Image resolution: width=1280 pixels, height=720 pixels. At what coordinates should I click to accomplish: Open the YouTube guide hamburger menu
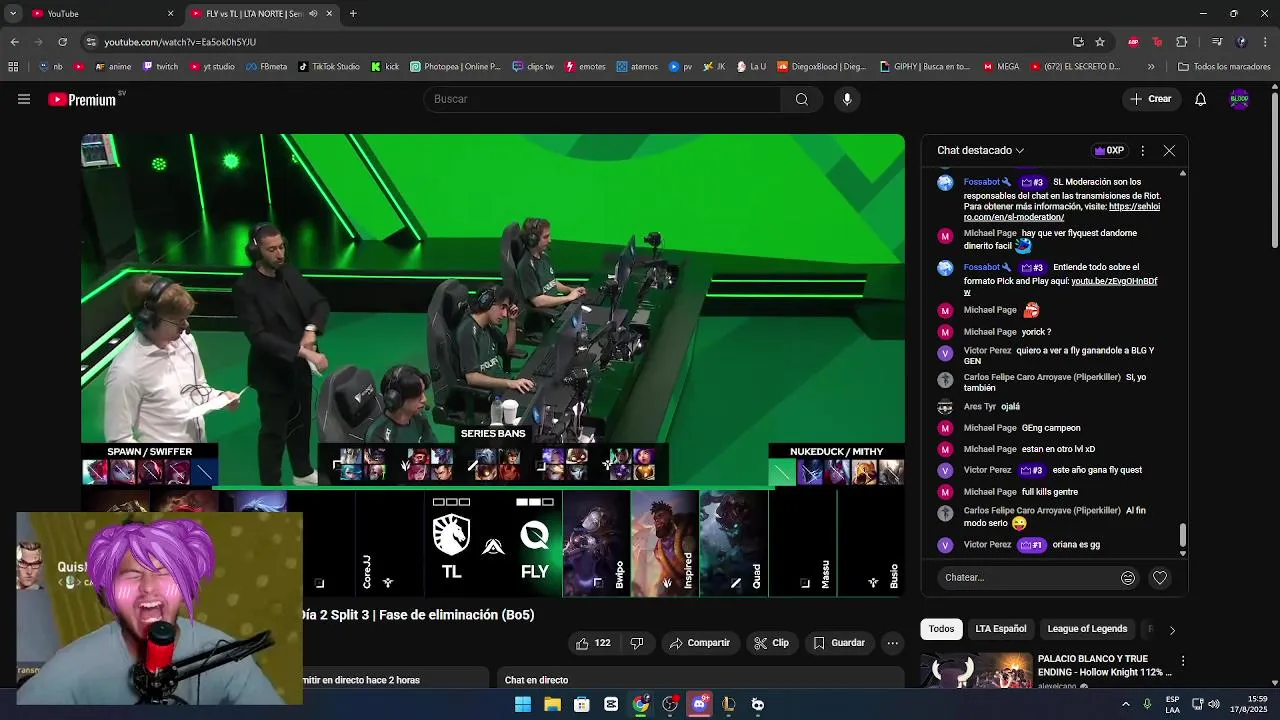click(x=24, y=99)
